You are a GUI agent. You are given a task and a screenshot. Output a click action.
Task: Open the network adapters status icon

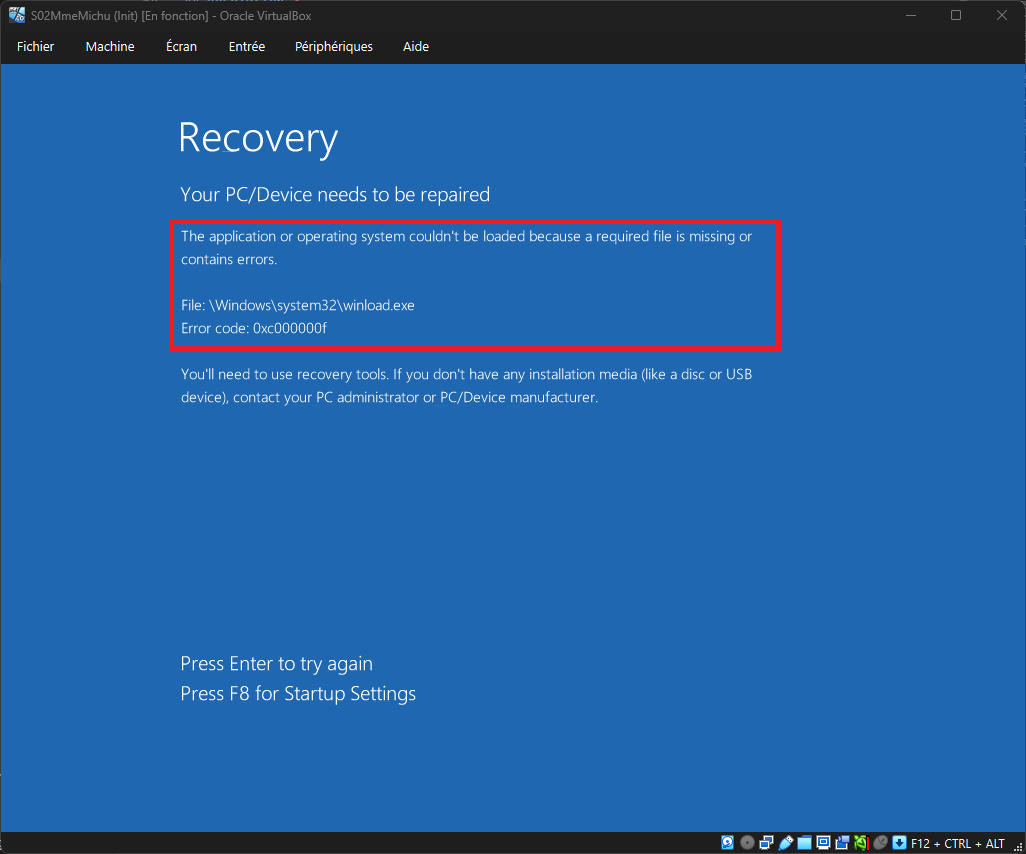pyautogui.click(x=767, y=842)
